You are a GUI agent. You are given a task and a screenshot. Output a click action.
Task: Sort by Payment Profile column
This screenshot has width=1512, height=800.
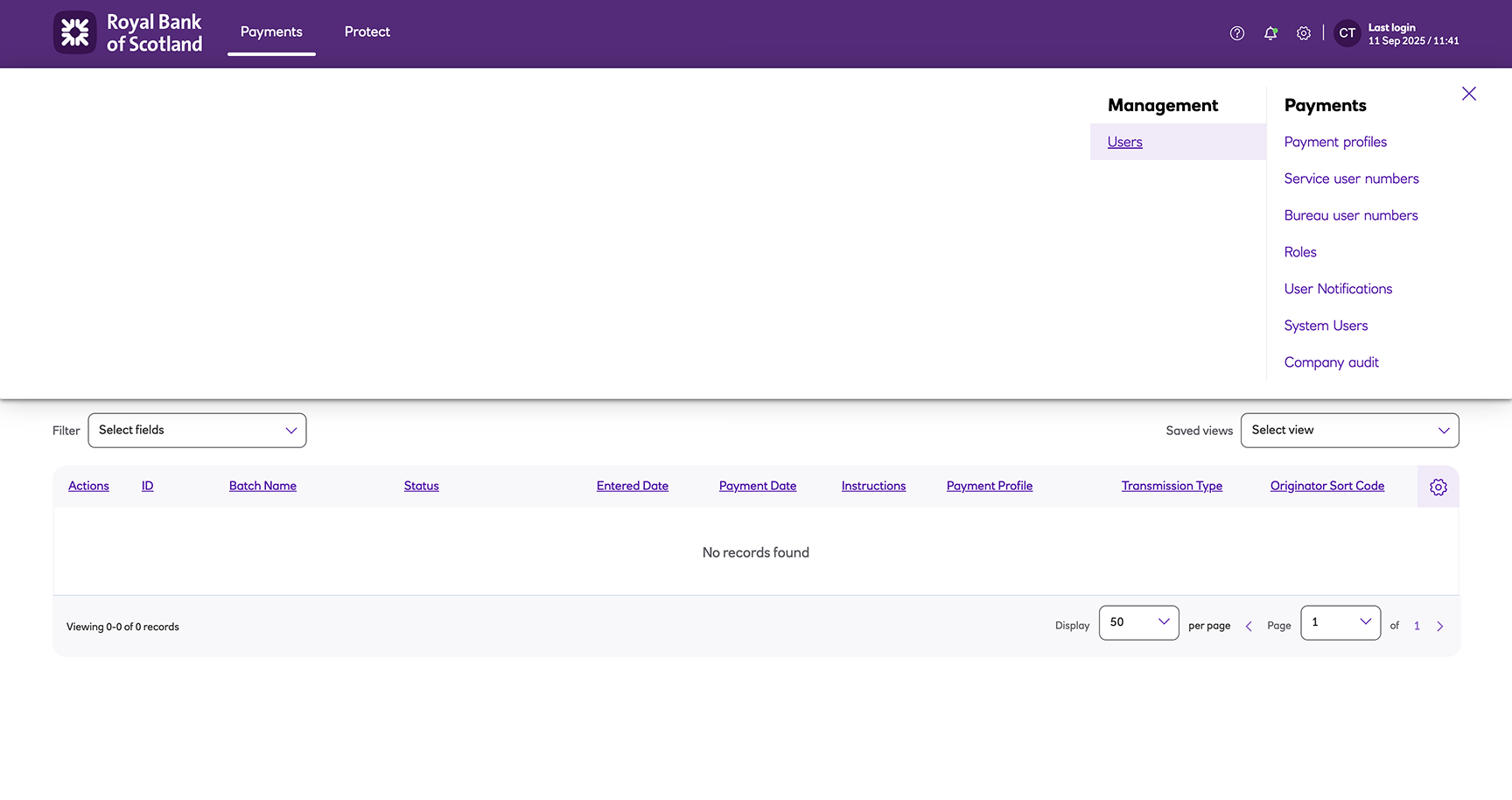click(990, 486)
